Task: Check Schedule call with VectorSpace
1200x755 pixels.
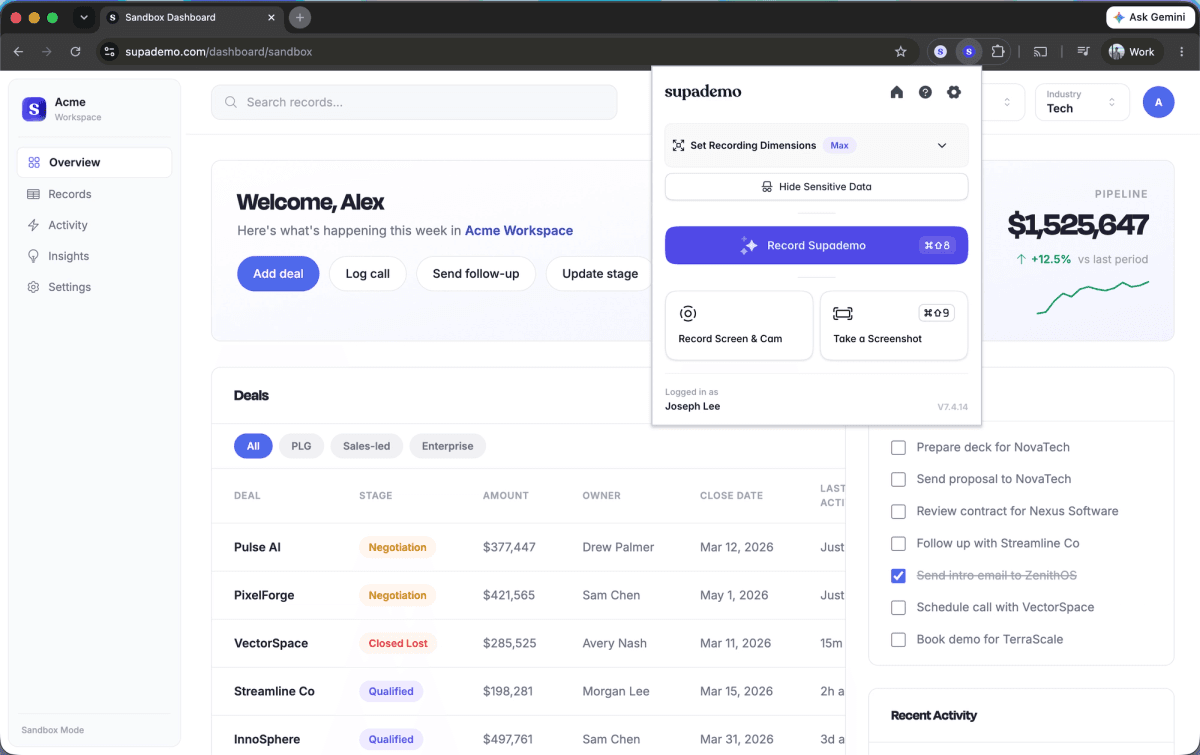Action: click(898, 607)
